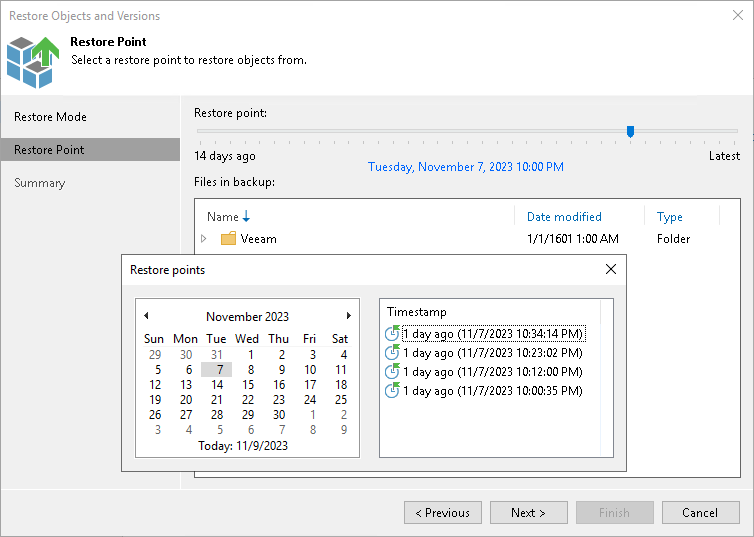Click the Name column sort arrow
Image resolution: width=754 pixels, height=537 pixels.
pos(246,216)
